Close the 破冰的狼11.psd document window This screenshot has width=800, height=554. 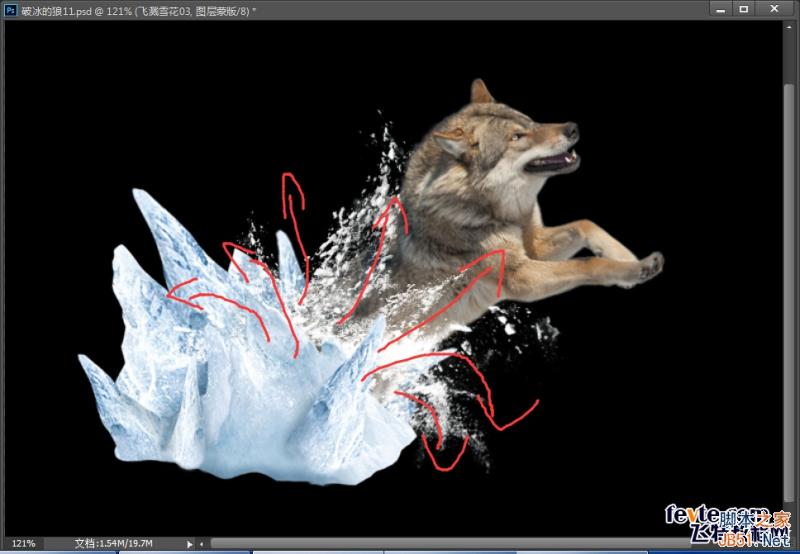tap(774, 9)
